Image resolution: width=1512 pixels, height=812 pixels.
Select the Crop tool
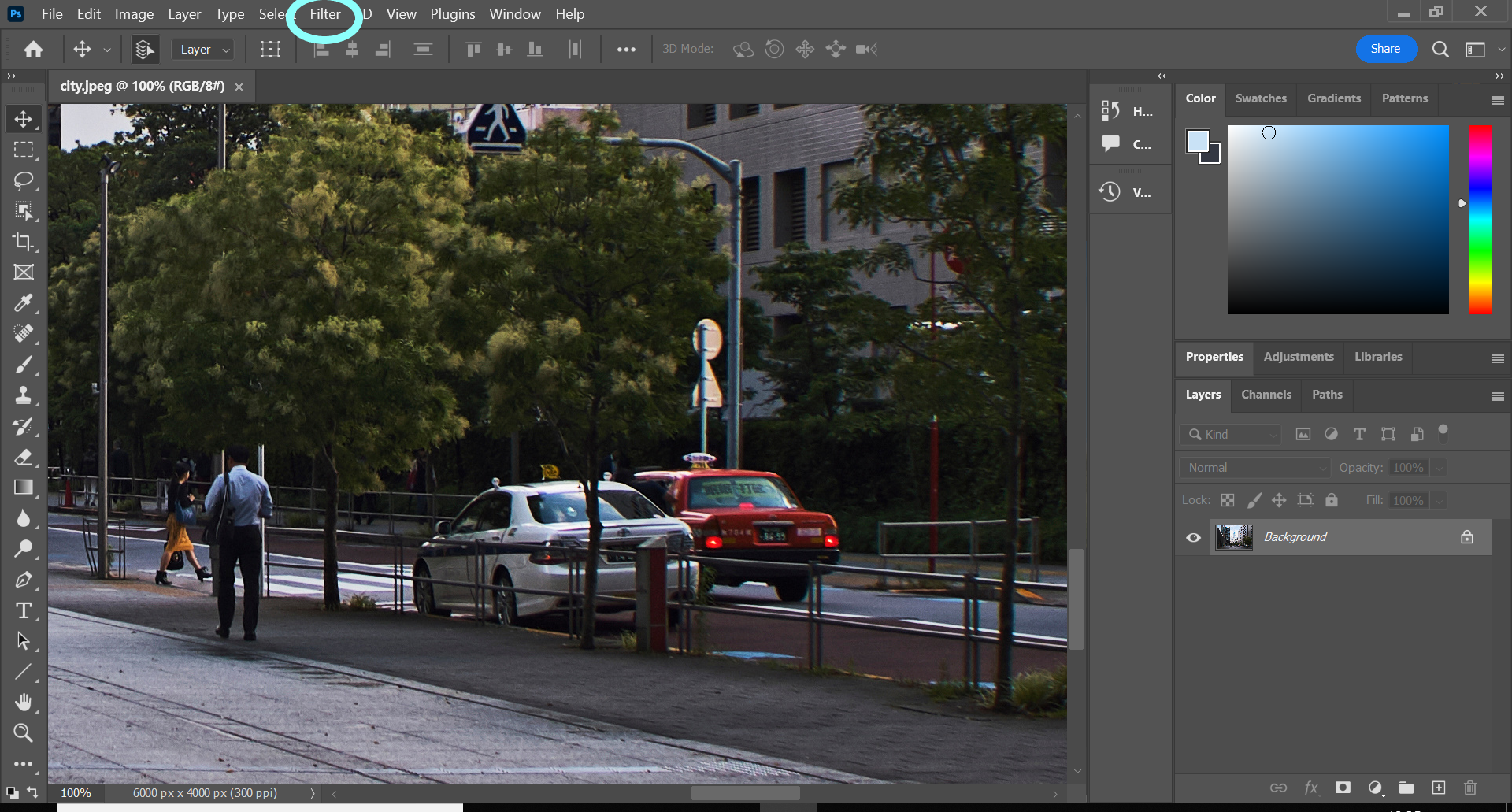click(23, 242)
